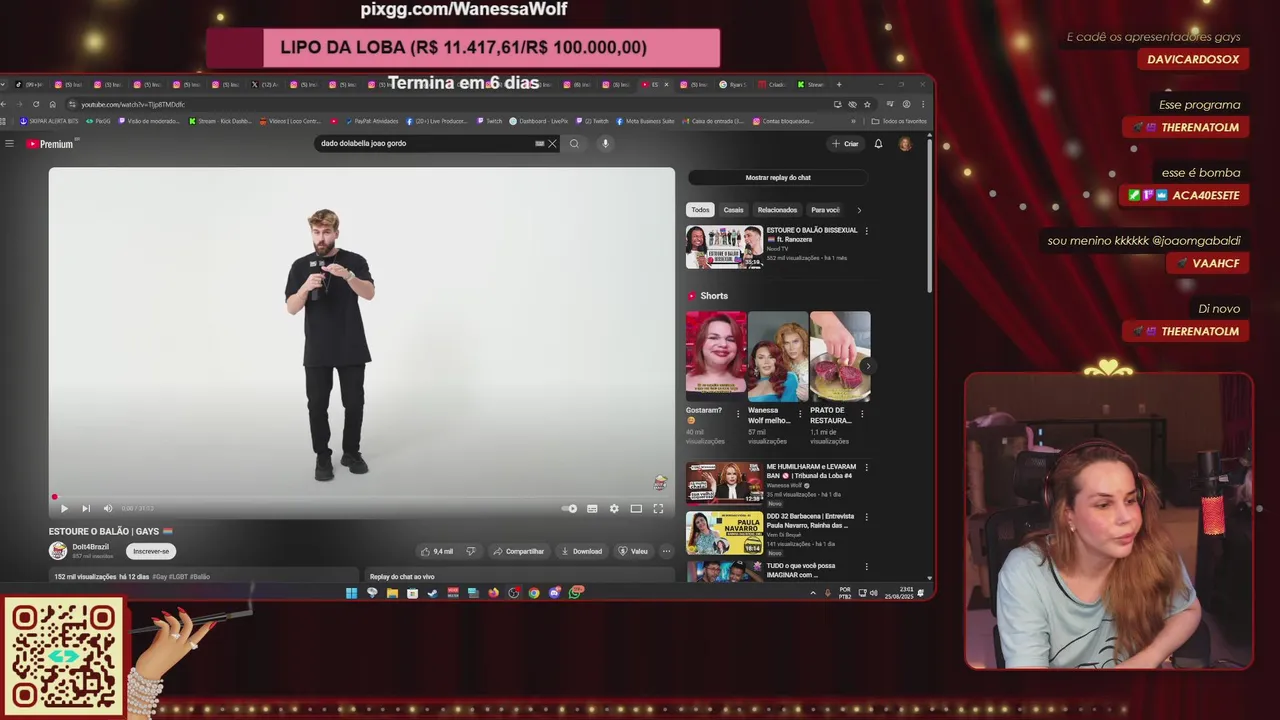Viewport: 1280px width, 720px height.
Task: Turn on subtitles in the player
Action: [592, 508]
